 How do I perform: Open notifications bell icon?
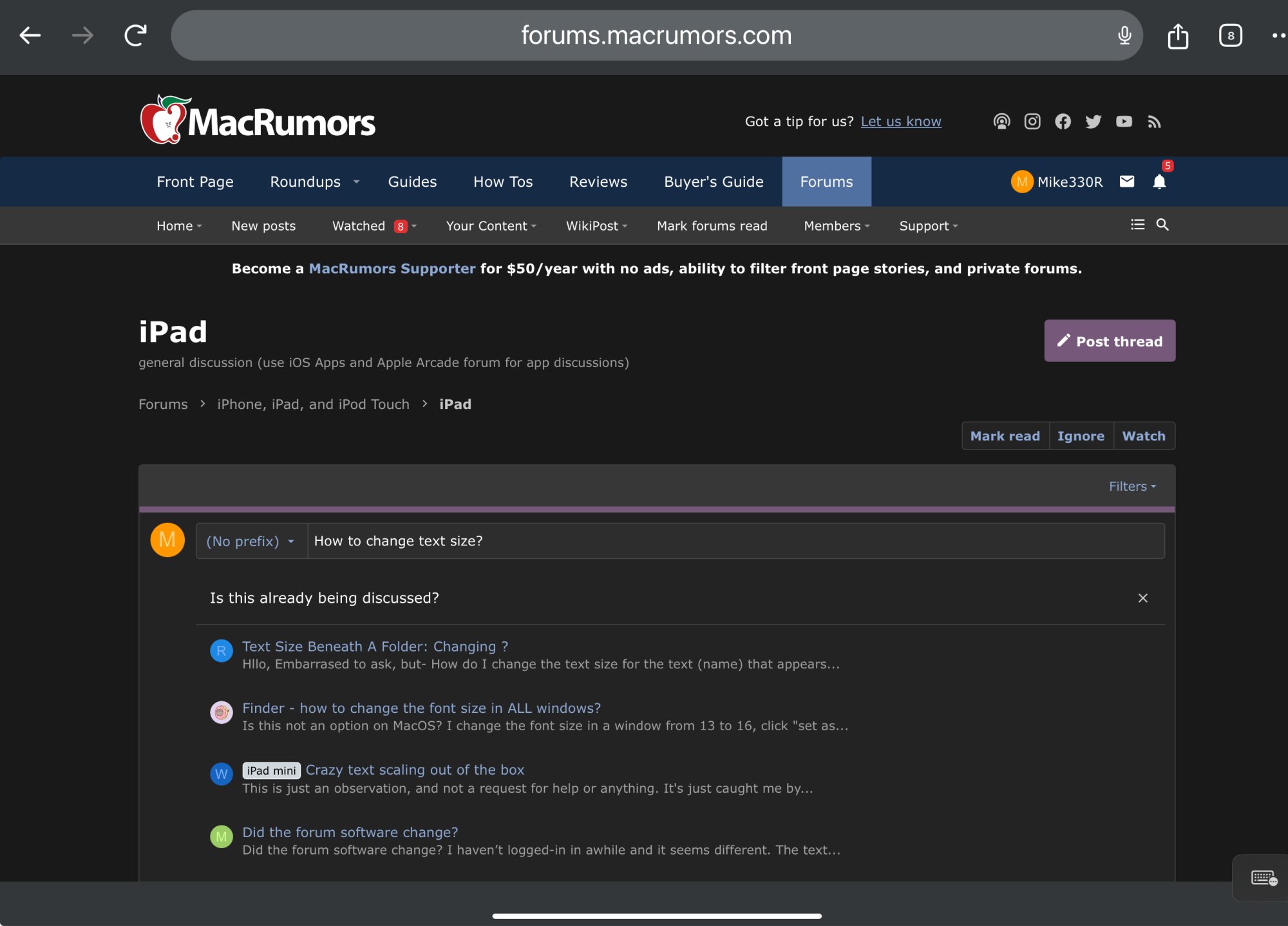tap(1159, 182)
